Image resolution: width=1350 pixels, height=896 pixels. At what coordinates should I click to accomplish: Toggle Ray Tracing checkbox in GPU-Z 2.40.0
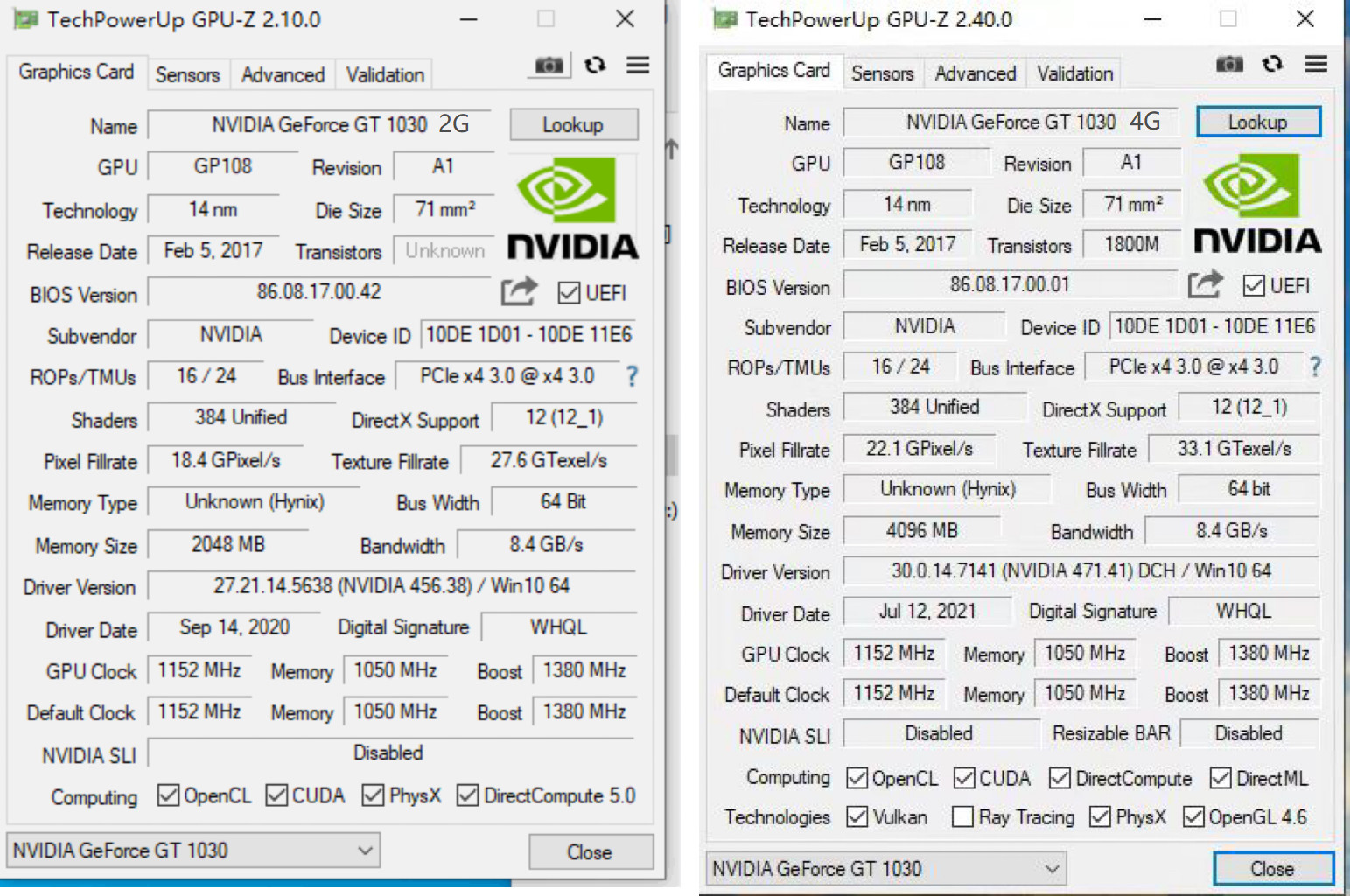(962, 816)
